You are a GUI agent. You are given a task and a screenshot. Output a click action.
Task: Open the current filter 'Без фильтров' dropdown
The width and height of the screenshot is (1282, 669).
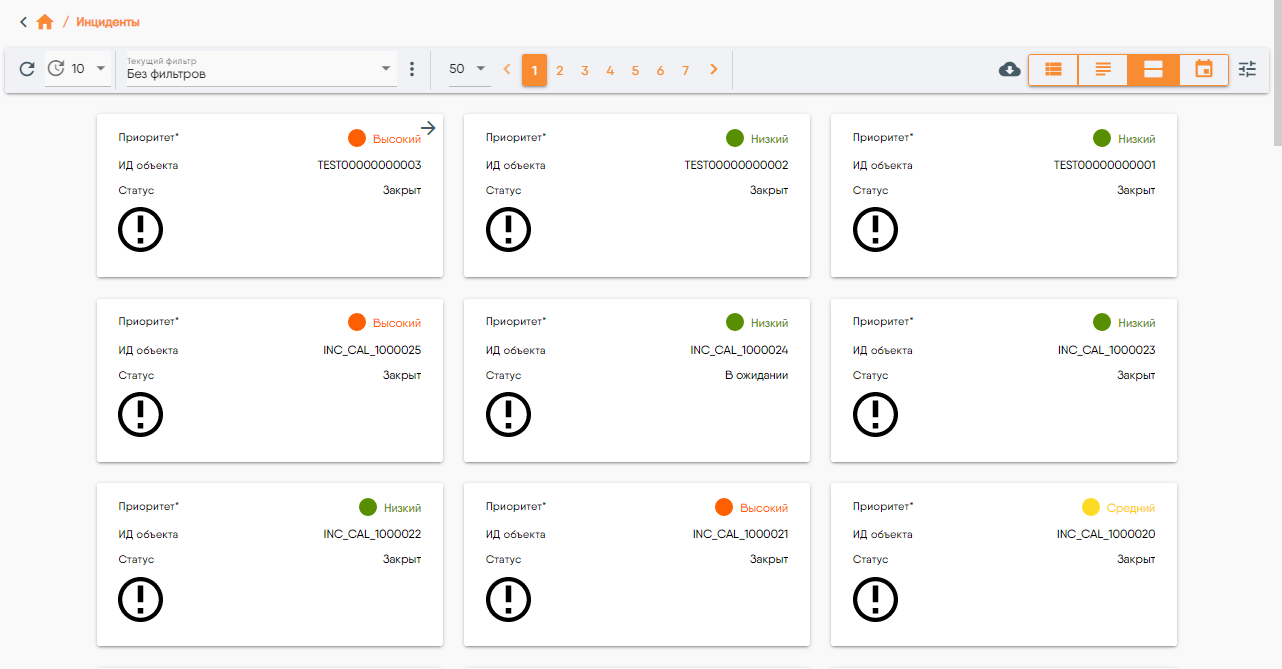coord(260,70)
